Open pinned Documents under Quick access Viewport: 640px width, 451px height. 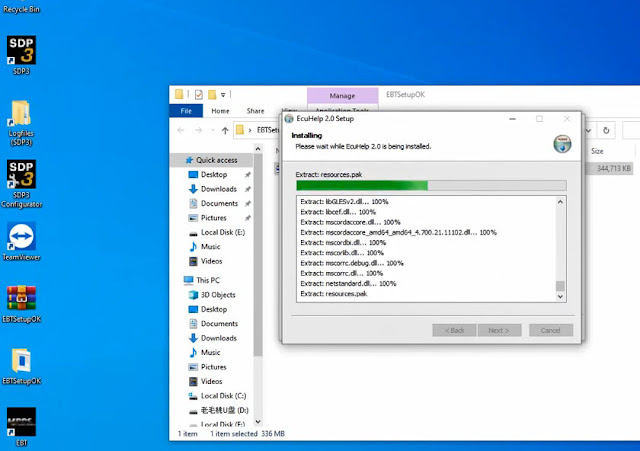pyautogui.click(x=219, y=203)
